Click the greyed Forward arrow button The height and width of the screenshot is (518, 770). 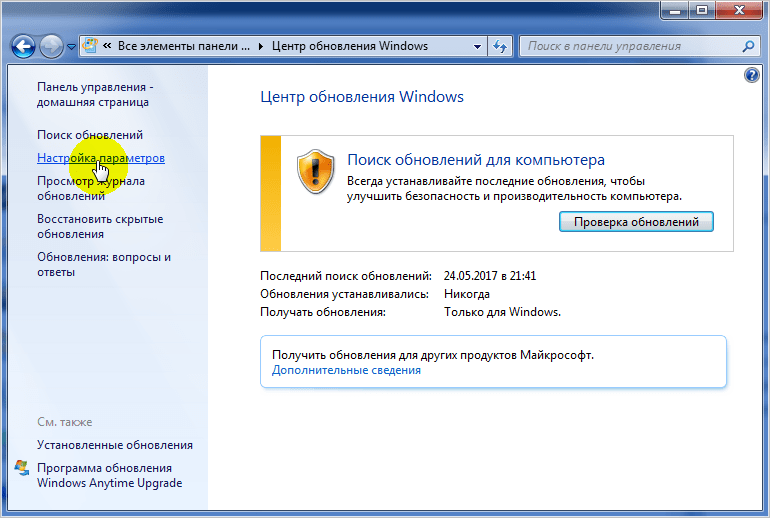[x=51, y=47]
